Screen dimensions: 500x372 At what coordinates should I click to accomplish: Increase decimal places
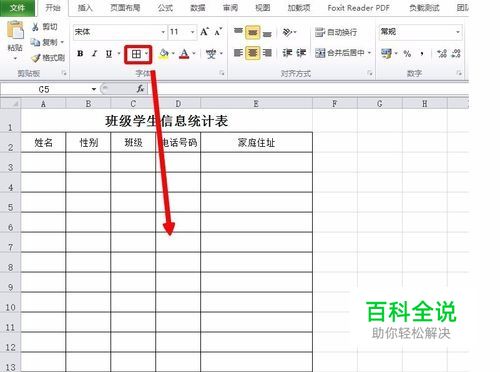click(442, 53)
